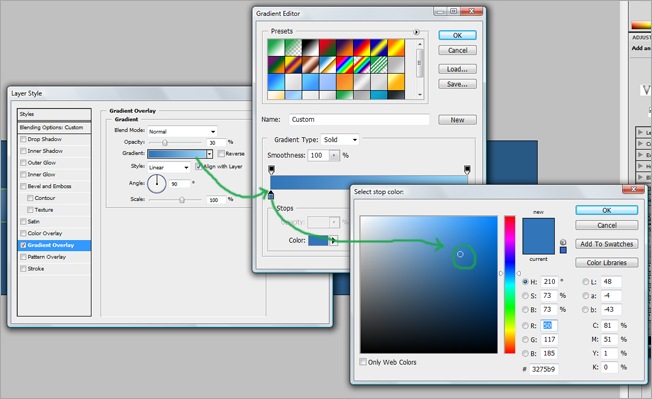
Task: Choose the violet-to-orange gradient preset
Action: click(x=345, y=48)
